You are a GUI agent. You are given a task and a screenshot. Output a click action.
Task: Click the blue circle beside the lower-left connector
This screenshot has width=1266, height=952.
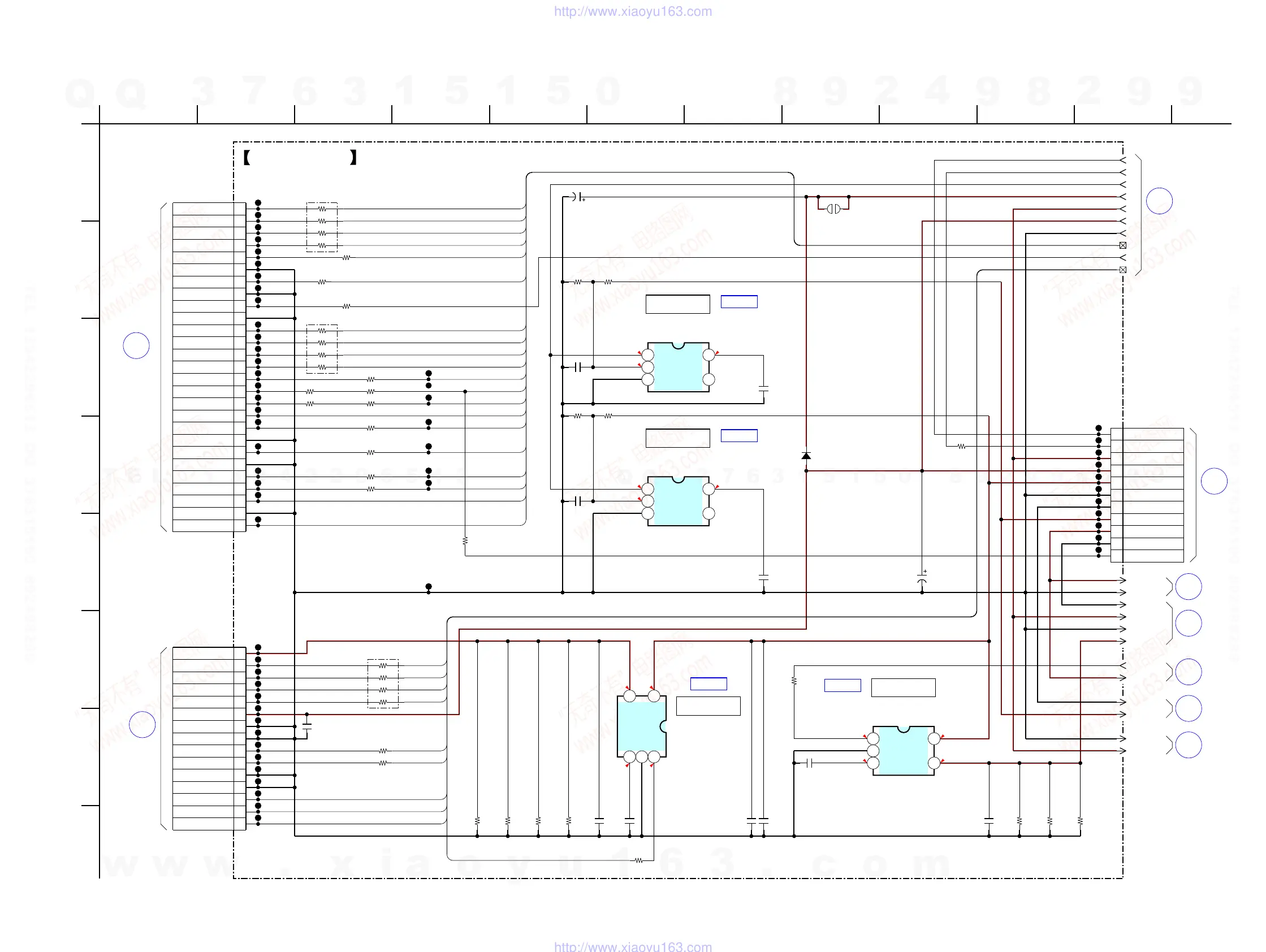pyautogui.click(x=142, y=725)
